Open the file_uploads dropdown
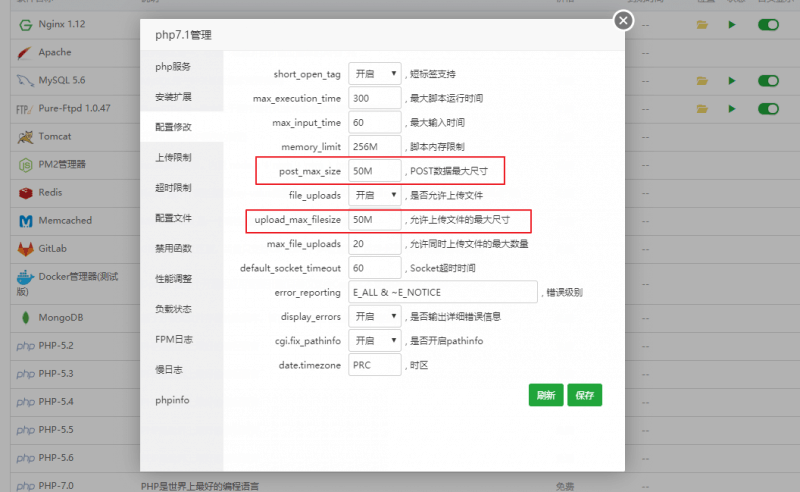Screen dimensions: 800x492 click(x=375, y=195)
